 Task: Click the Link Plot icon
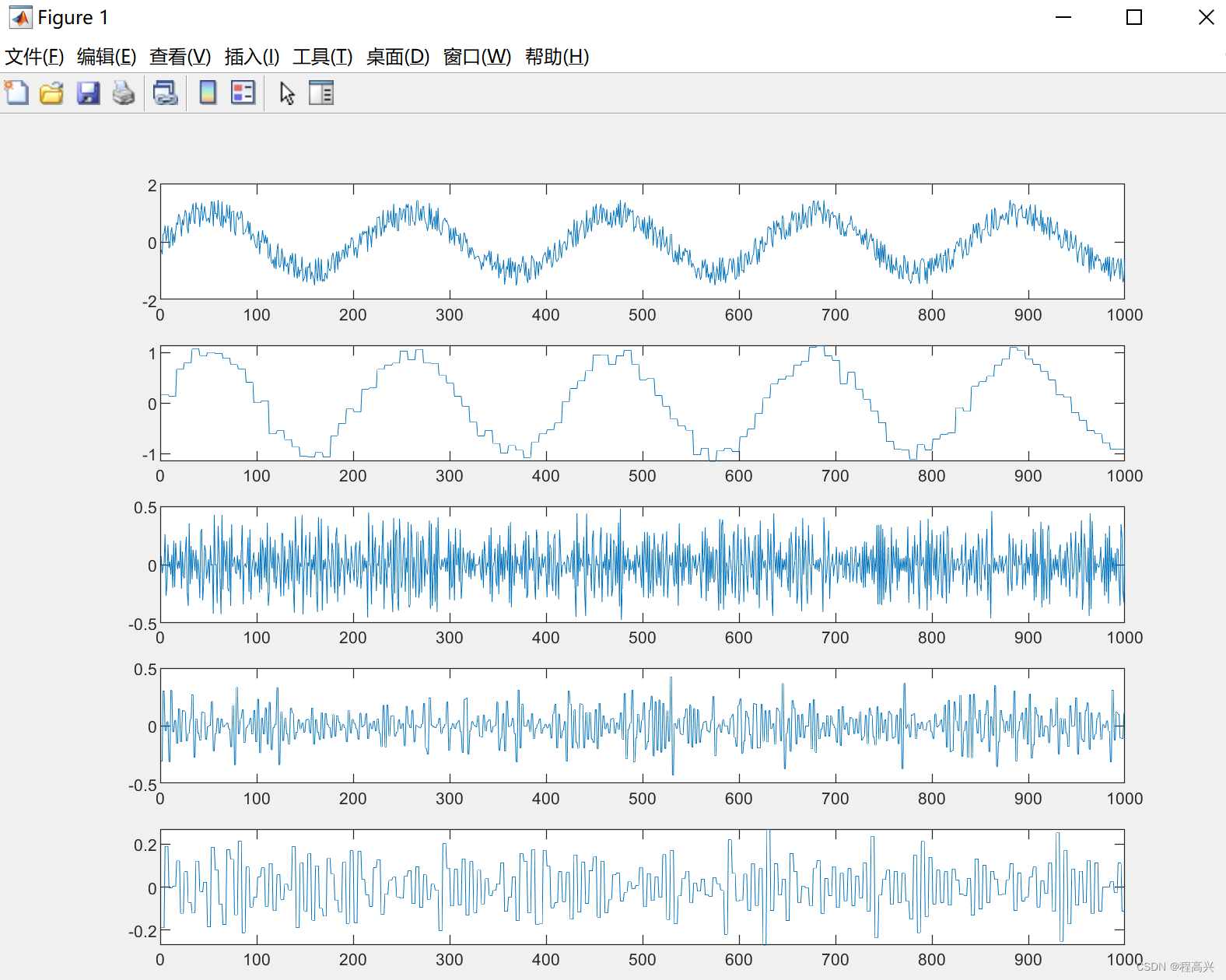coord(165,93)
